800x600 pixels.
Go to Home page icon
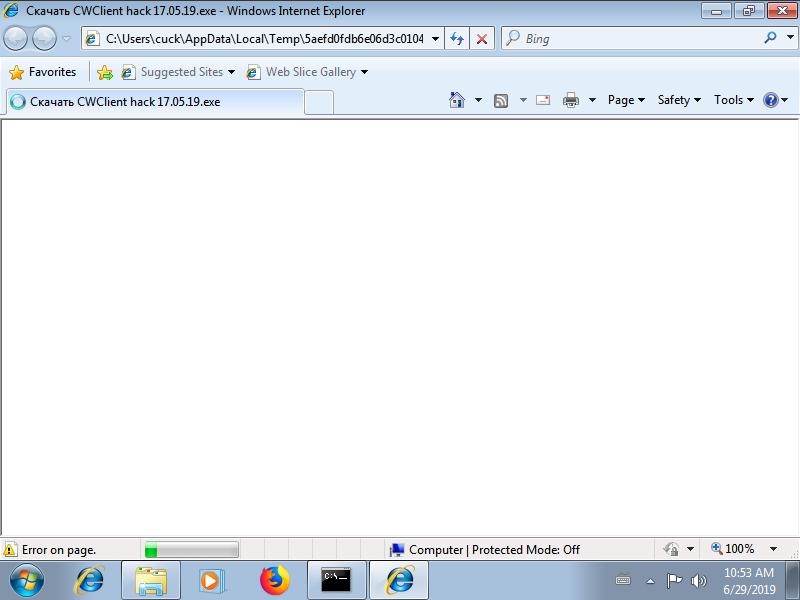pyautogui.click(x=457, y=100)
